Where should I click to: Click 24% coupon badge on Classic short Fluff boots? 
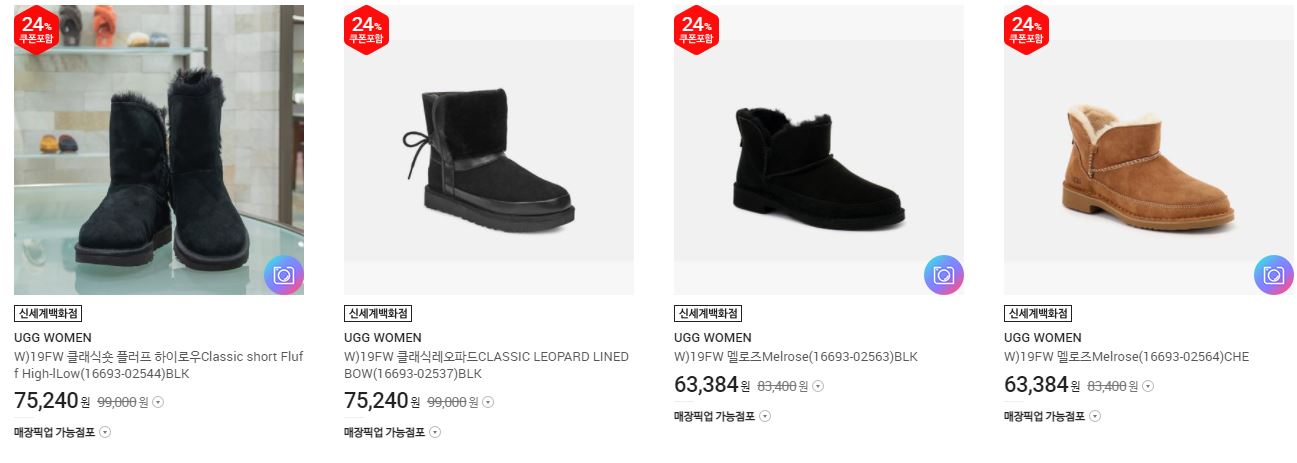35,30
